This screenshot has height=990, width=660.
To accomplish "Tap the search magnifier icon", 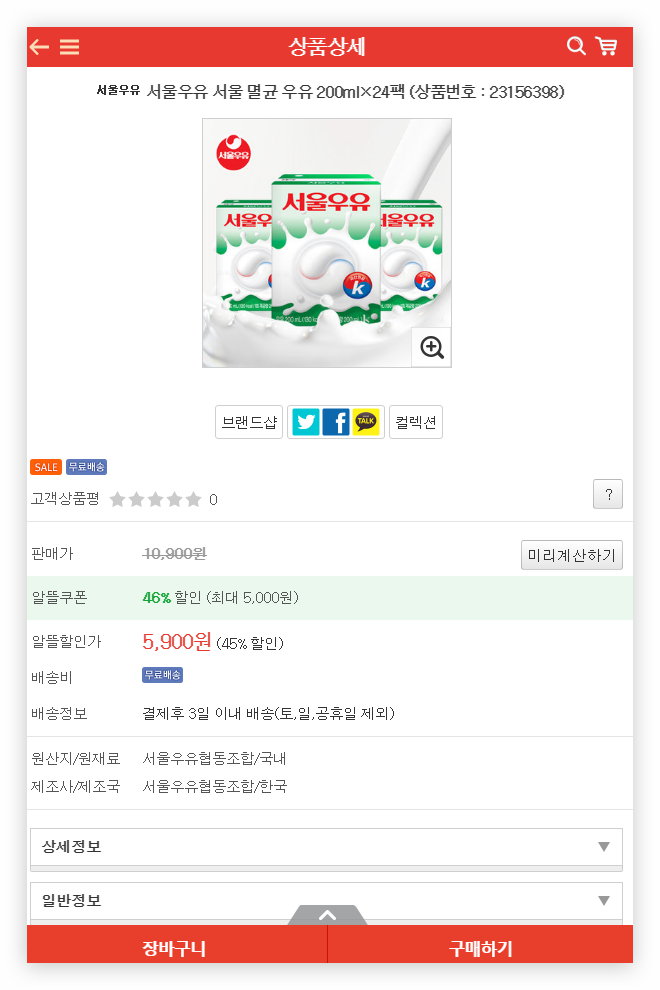I will (x=576, y=46).
